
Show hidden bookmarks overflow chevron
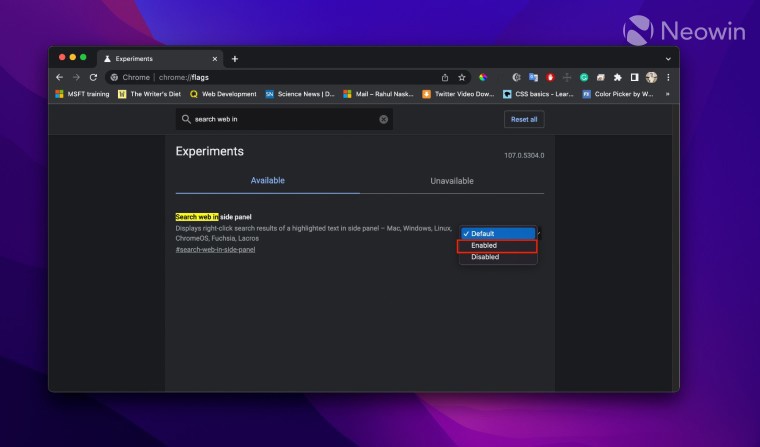click(667, 94)
